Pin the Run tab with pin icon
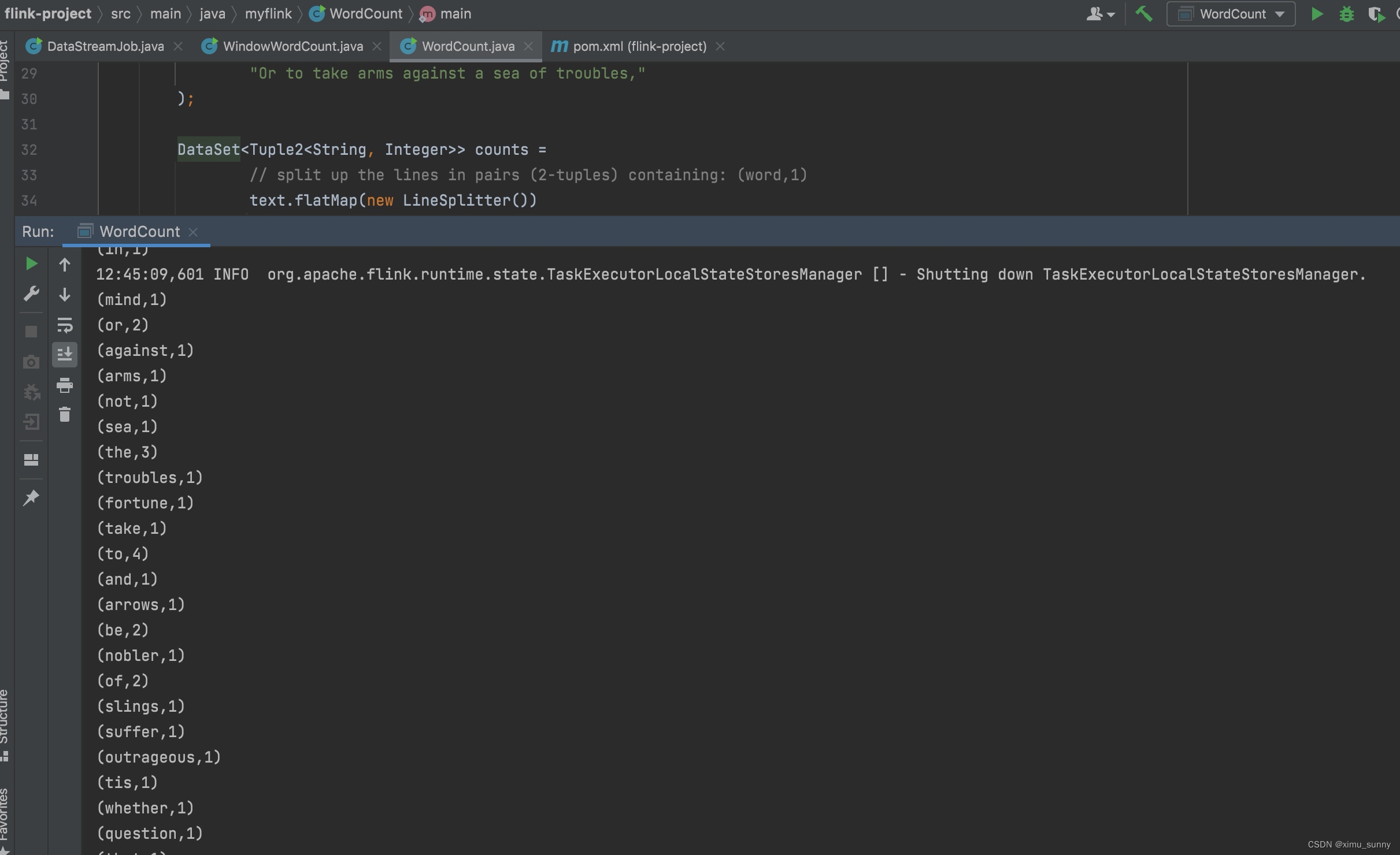Screen dimensions: 1400x855 pos(31,497)
